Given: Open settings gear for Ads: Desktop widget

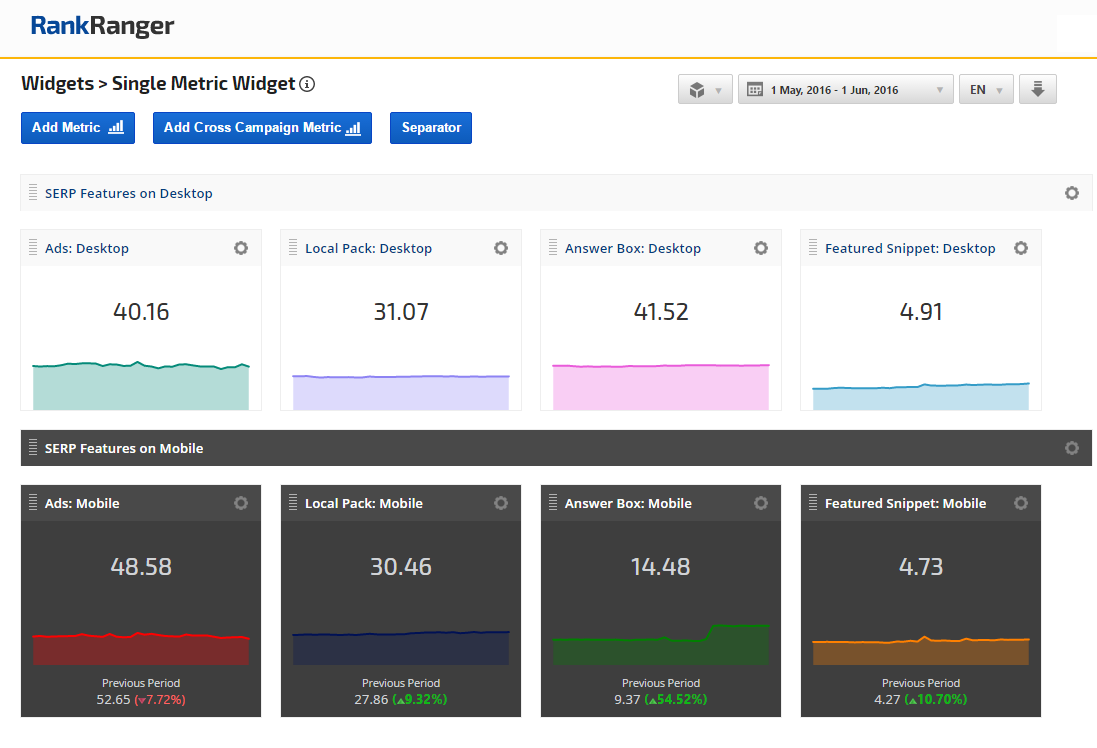Looking at the screenshot, I should [241, 248].
